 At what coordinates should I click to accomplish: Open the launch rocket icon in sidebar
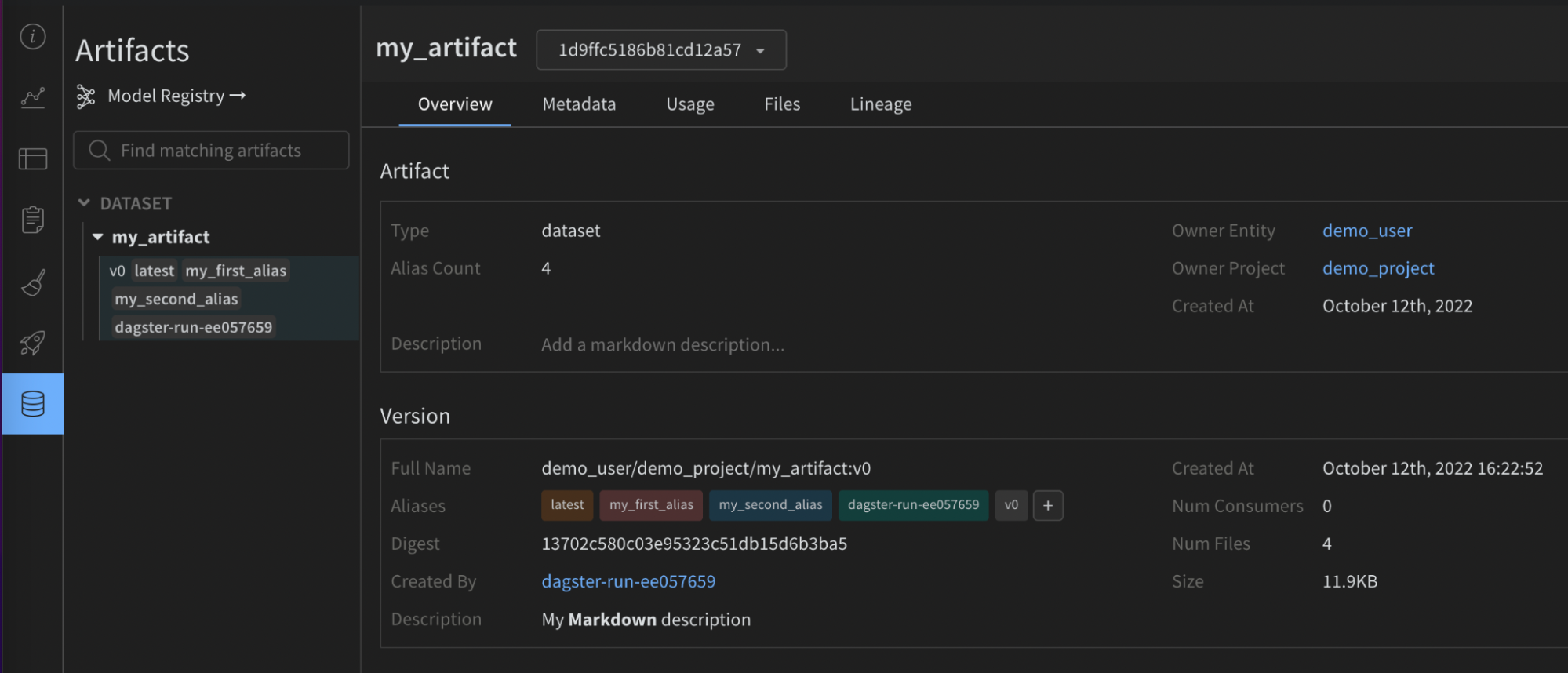click(33, 343)
